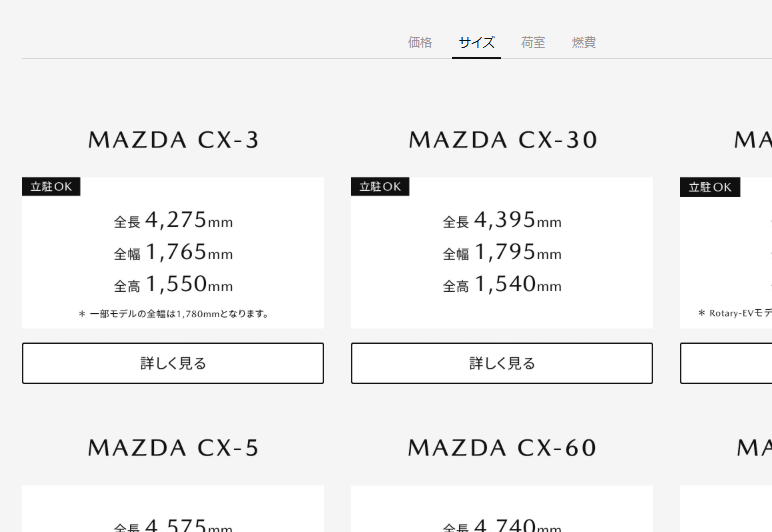Click the MAZDA CX-5 heading
Screen dimensions: 772x532
click(x=173, y=448)
